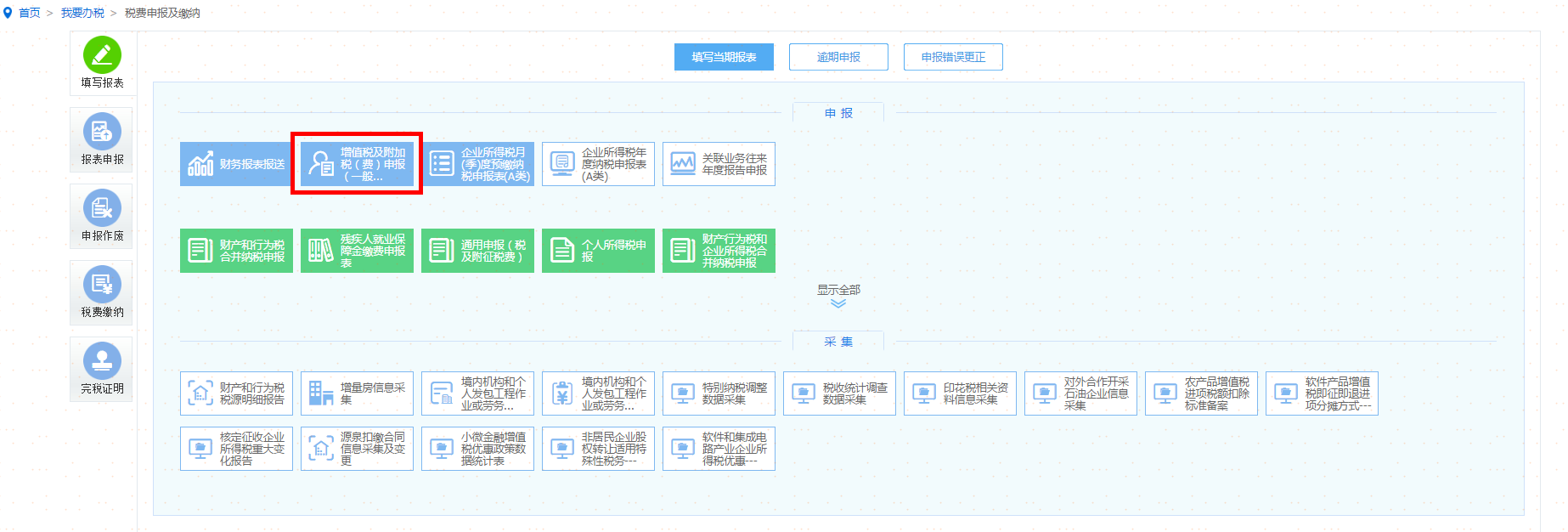Open the 填写报表 sidebar icon
This screenshot has width=1568, height=532.
tap(102, 63)
